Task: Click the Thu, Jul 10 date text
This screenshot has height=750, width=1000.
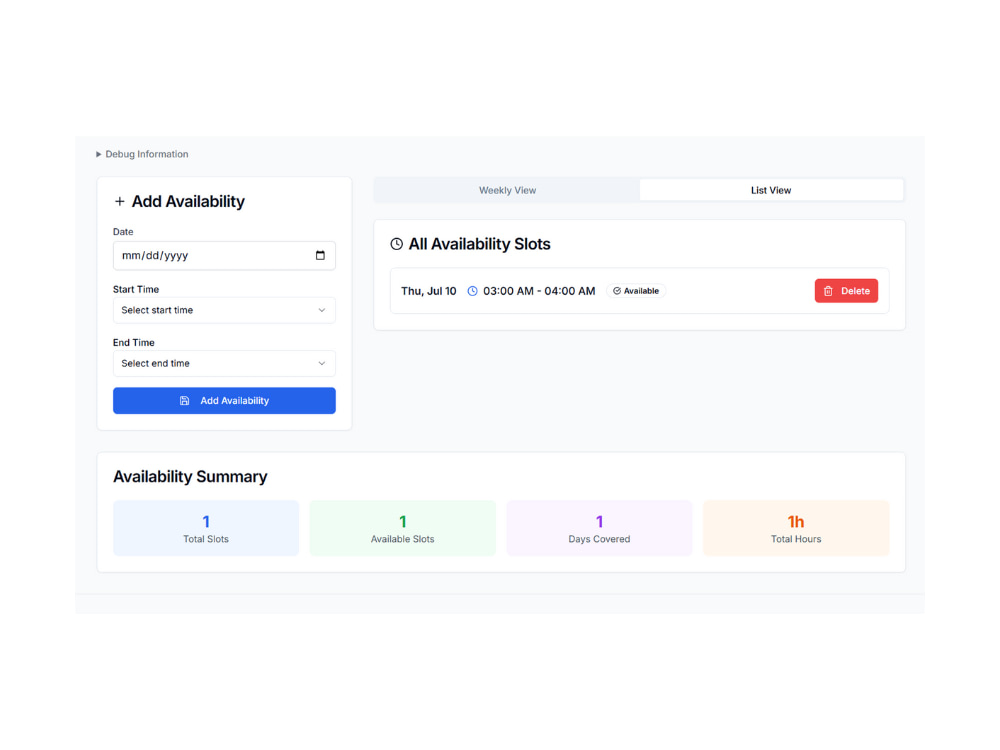Action: [429, 291]
